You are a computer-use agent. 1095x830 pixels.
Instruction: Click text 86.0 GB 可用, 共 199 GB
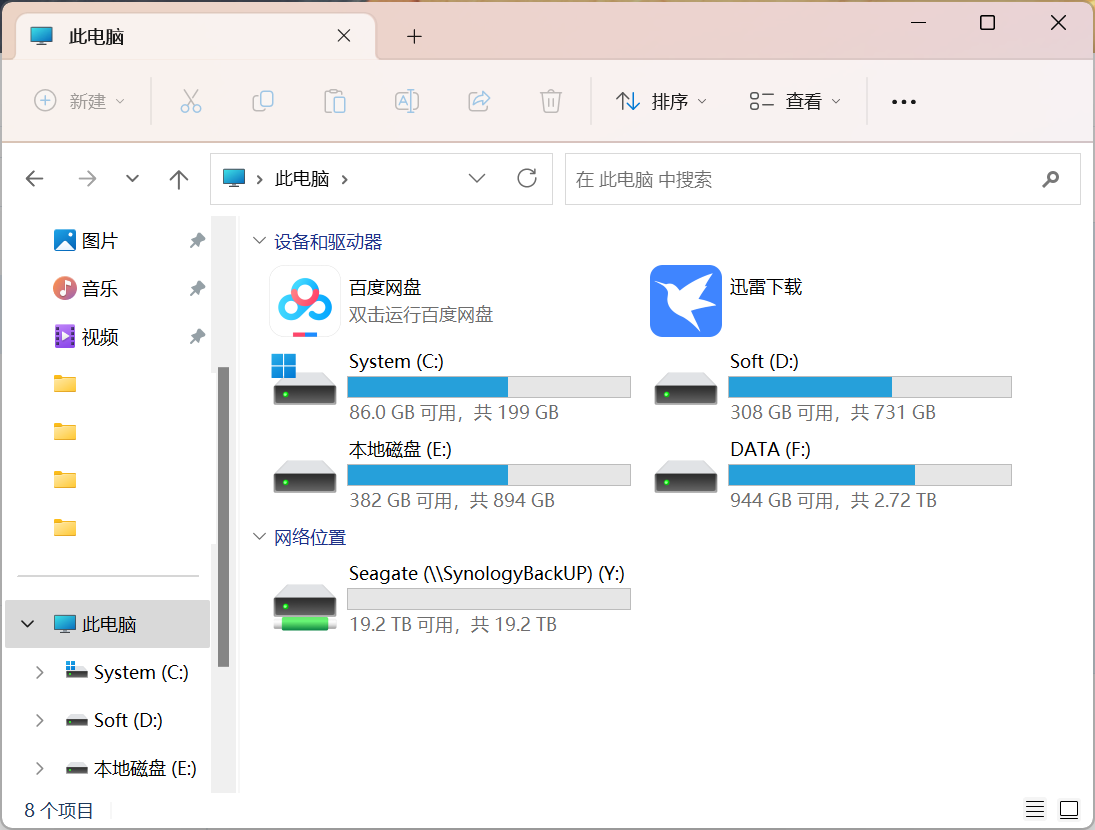click(x=454, y=413)
